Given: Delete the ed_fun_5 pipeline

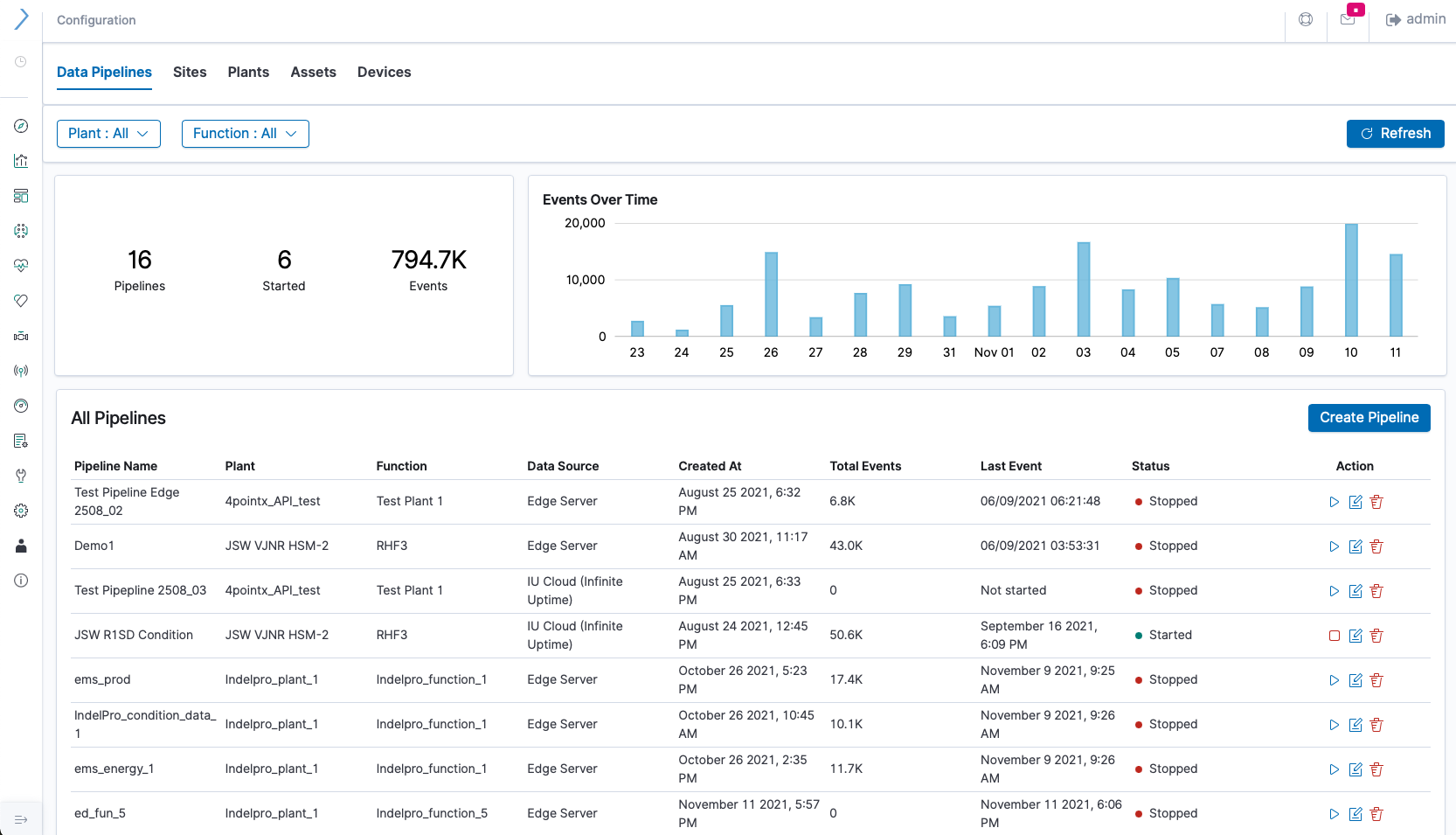Looking at the screenshot, I should click(x=1376, y=814).
